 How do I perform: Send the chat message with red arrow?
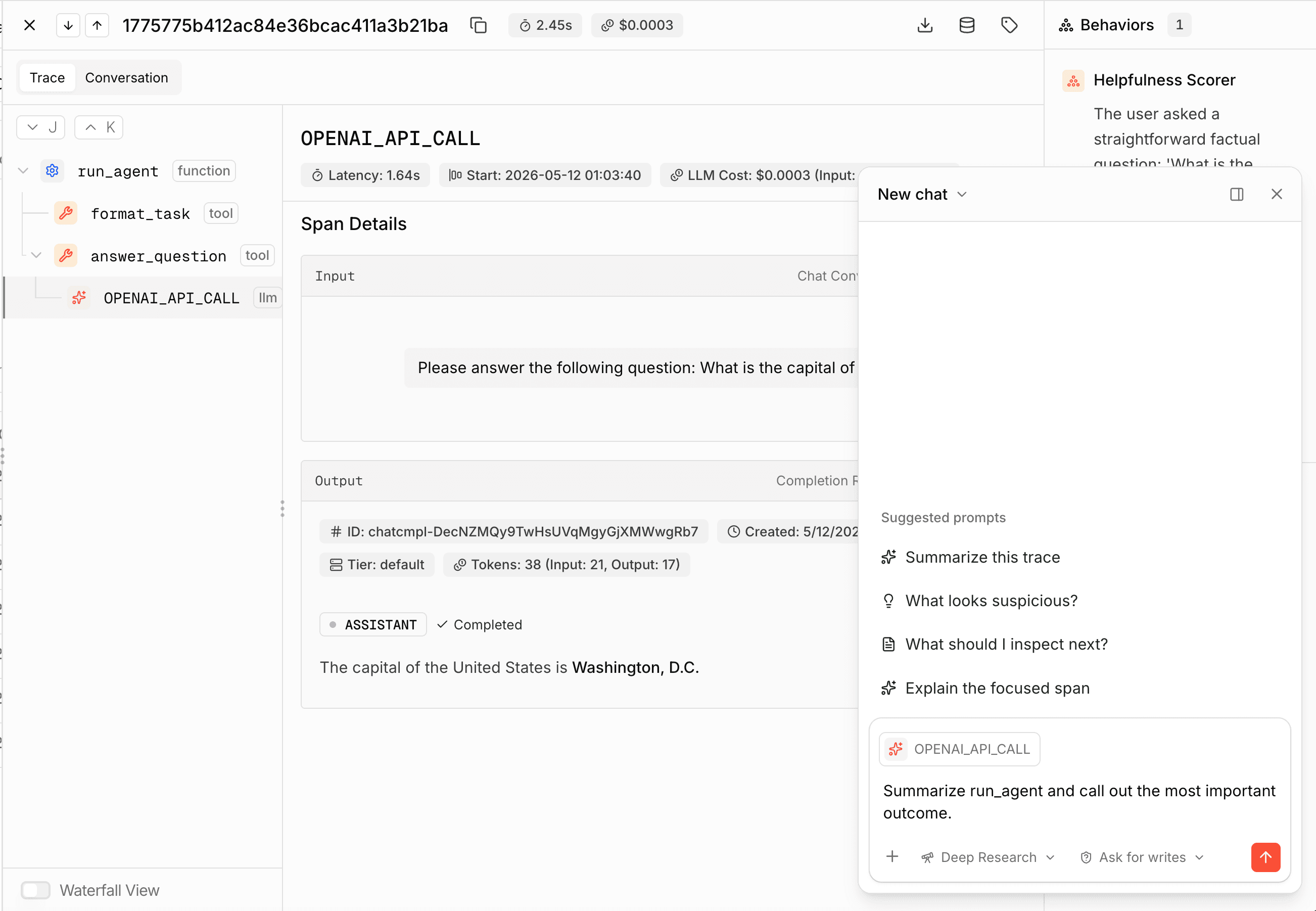[1265, 857]
